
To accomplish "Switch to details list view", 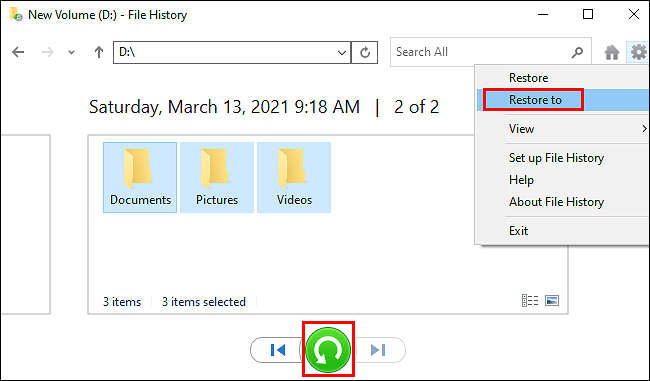I will click(530, 301).
